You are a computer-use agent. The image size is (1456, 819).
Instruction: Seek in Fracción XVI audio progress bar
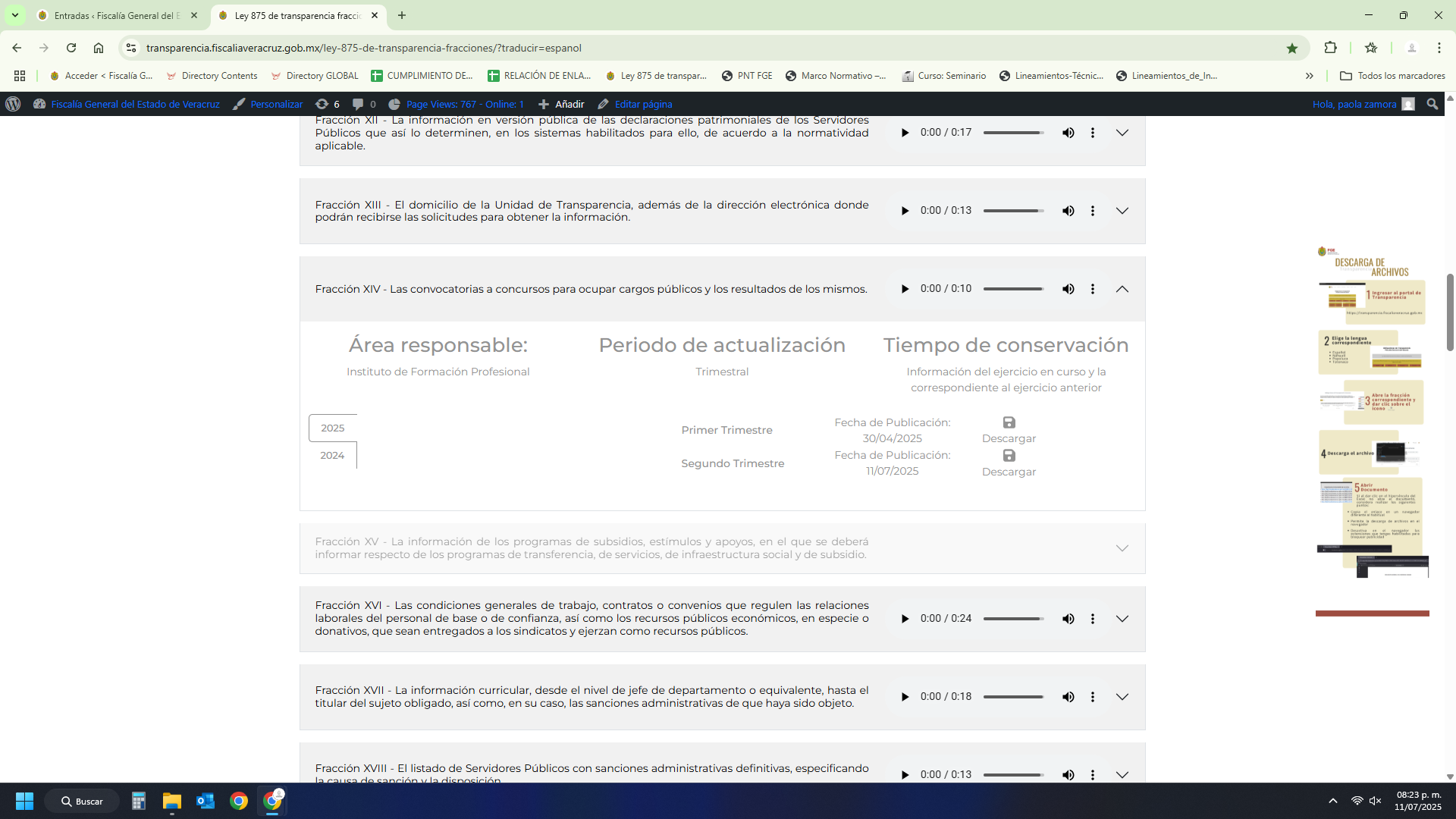(1013, 619)
